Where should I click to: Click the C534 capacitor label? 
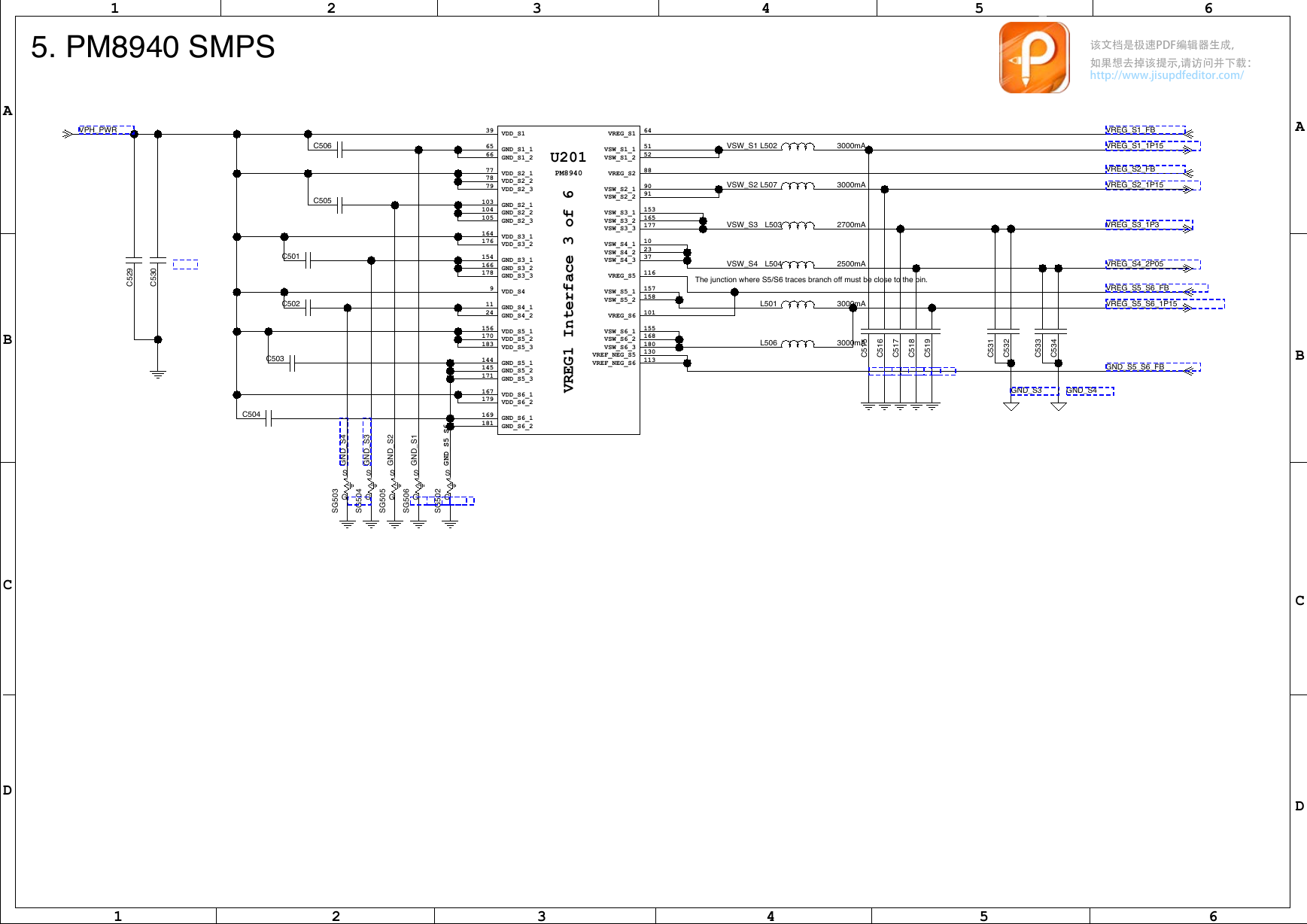[x=1053, y=348]
